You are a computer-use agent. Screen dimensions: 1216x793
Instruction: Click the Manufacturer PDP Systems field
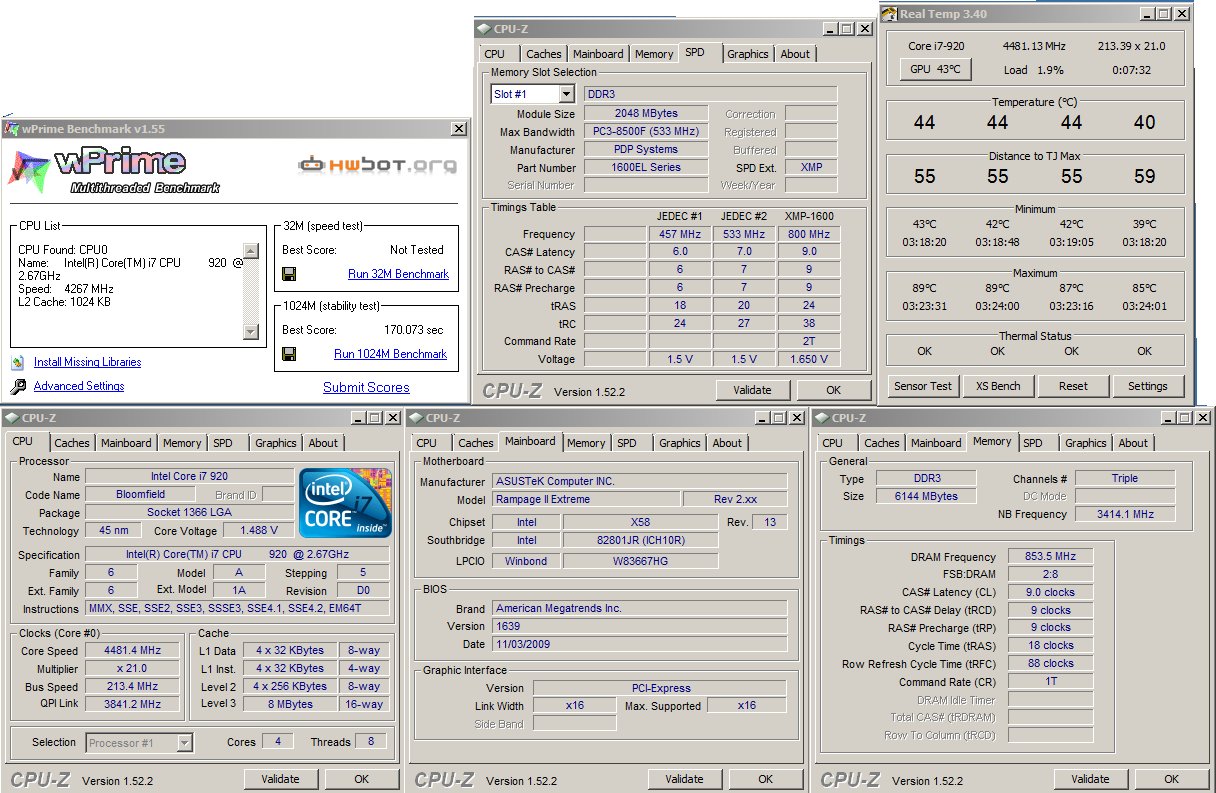[x=646, y=149]
